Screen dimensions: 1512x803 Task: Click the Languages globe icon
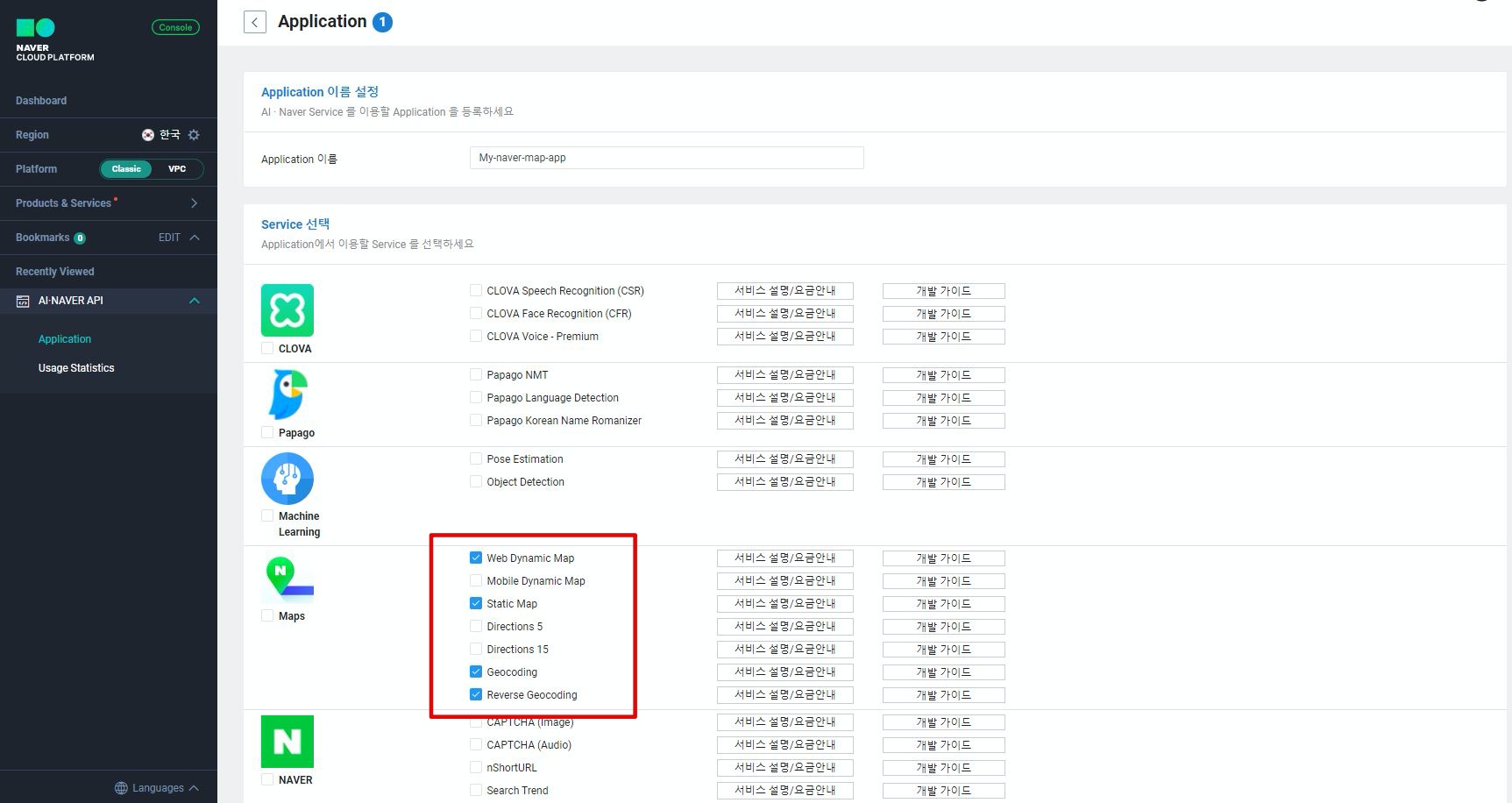121,788
